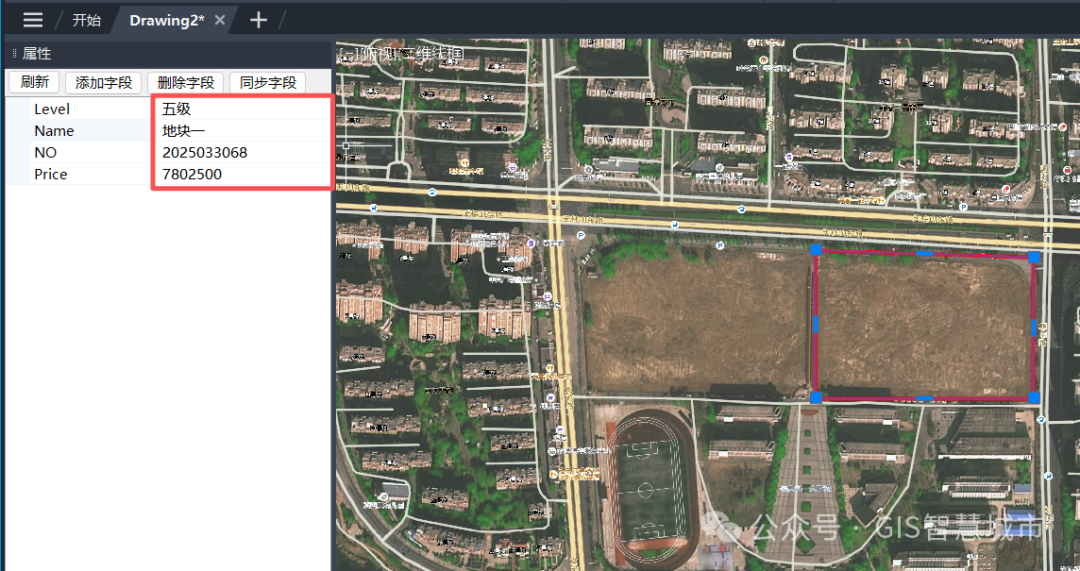The width and height of the screenshot is (1080, 571).
Task: Select the Drawing2* document tab
Action: tap(167, 21)
